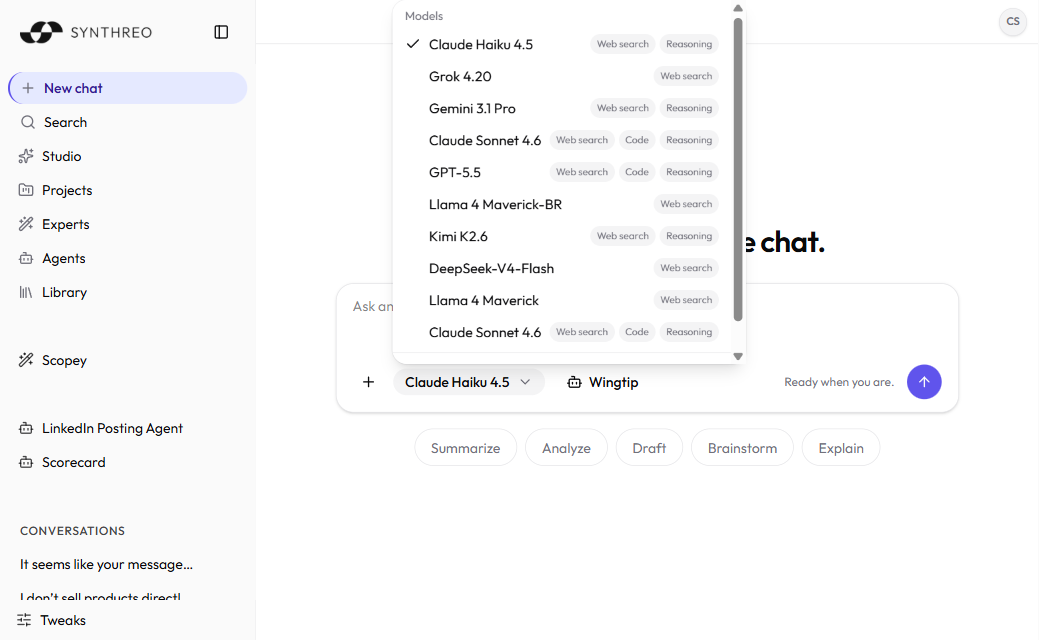The image size is (1039, 640).
Task: Click Reasoning tag on Kimi K2.6
Action: 689,236
